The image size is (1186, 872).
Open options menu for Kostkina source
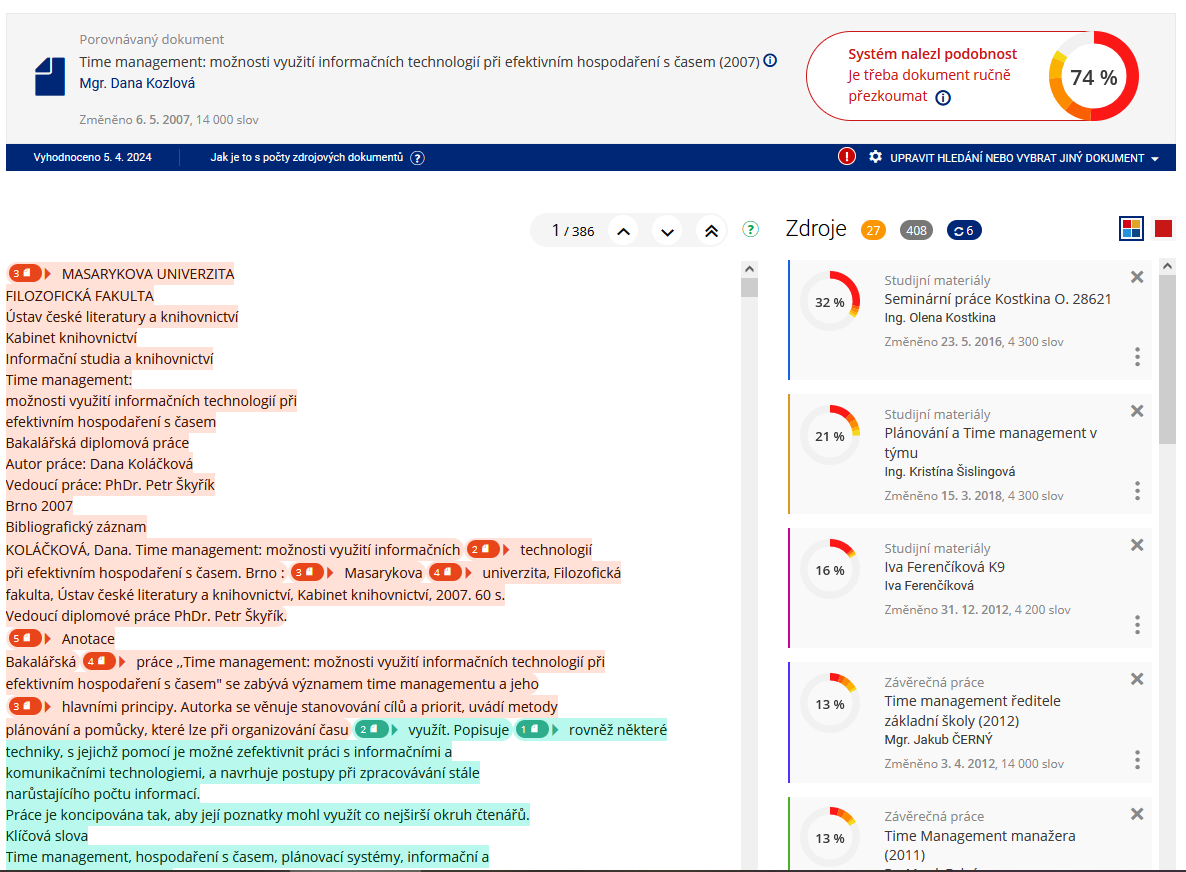pyautogui.click(x=1137, y=357)
